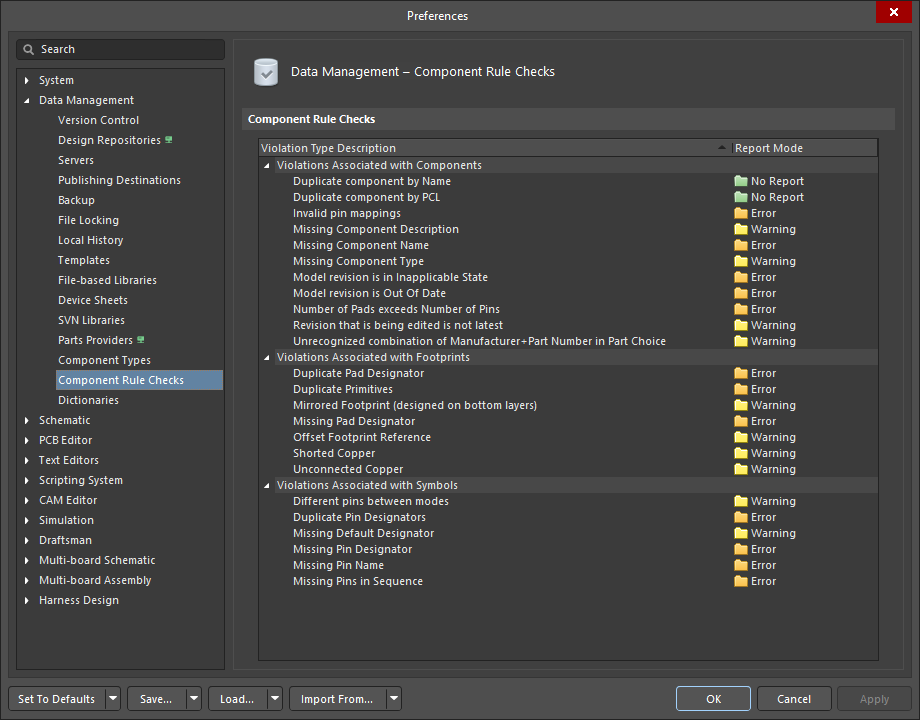Open the Set To Defaults dropdown arrow

coord(113,699)
